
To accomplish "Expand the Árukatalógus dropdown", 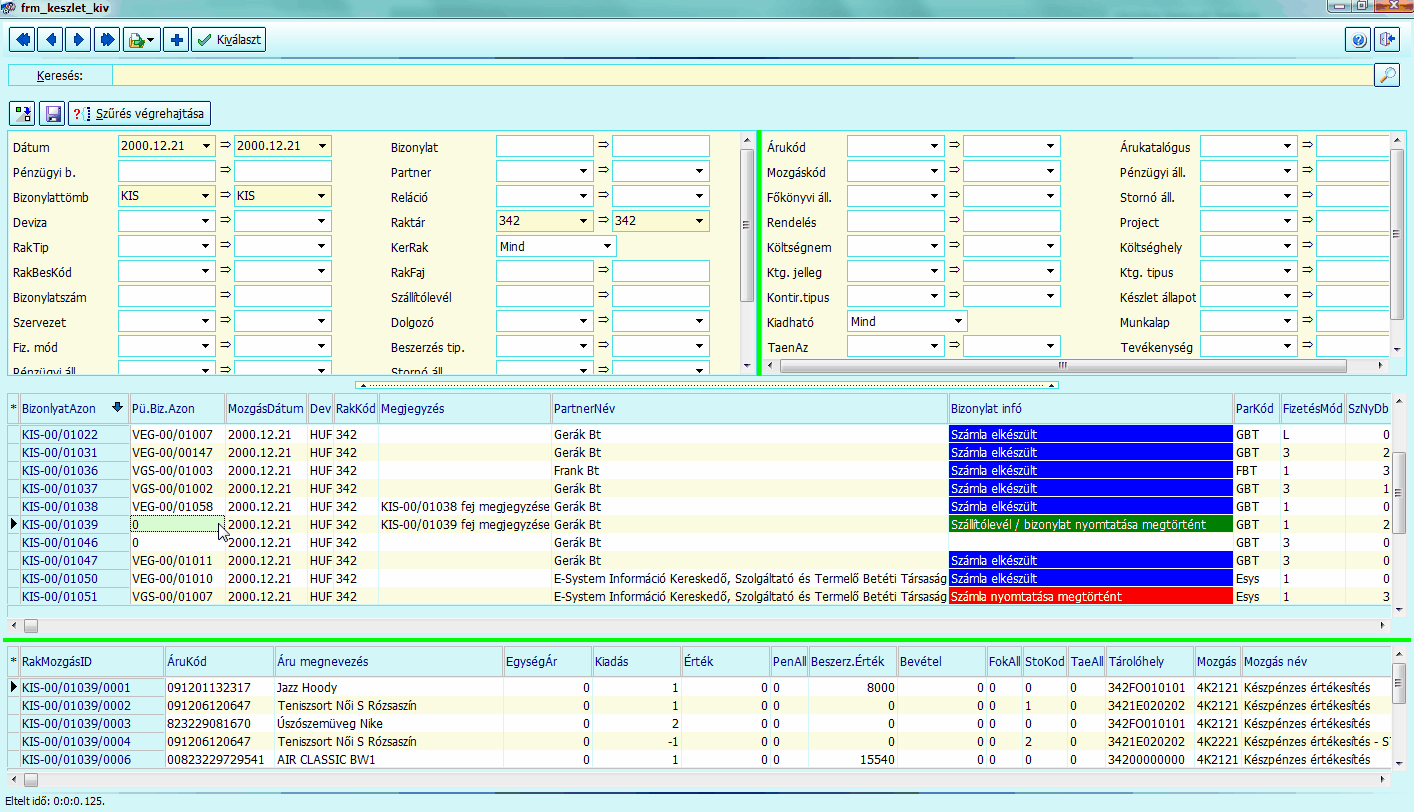I will tap(1288, 146).
